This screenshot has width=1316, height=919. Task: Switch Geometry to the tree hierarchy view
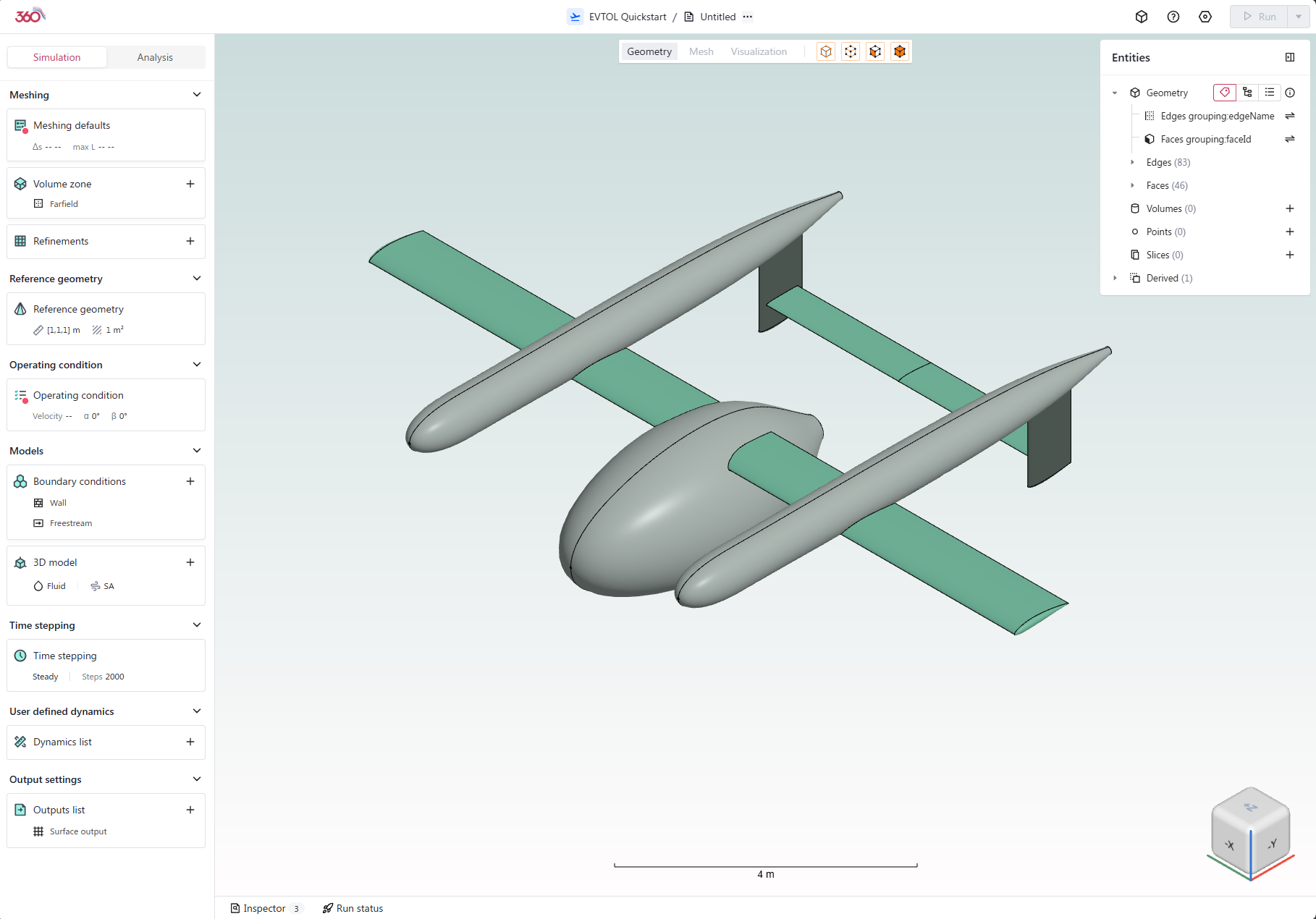click(x=1247, y=93)
